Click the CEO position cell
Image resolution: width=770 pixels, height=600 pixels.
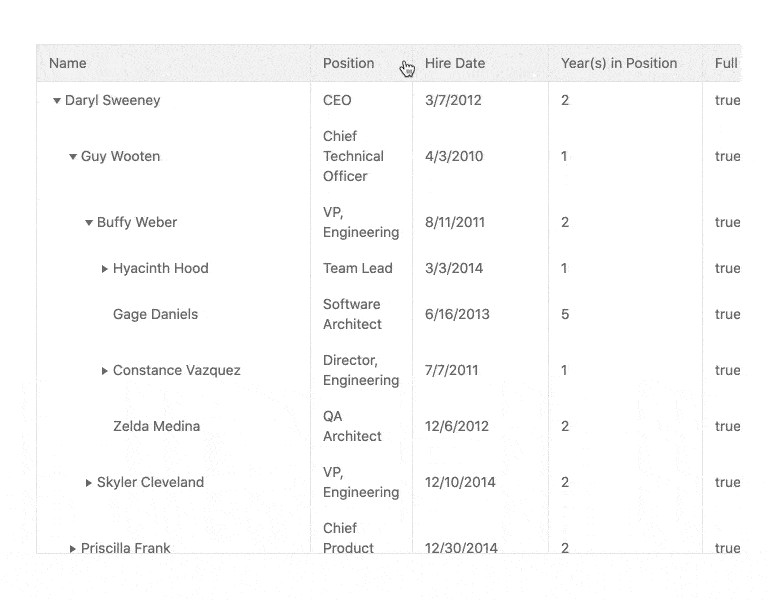coord(337,100)
